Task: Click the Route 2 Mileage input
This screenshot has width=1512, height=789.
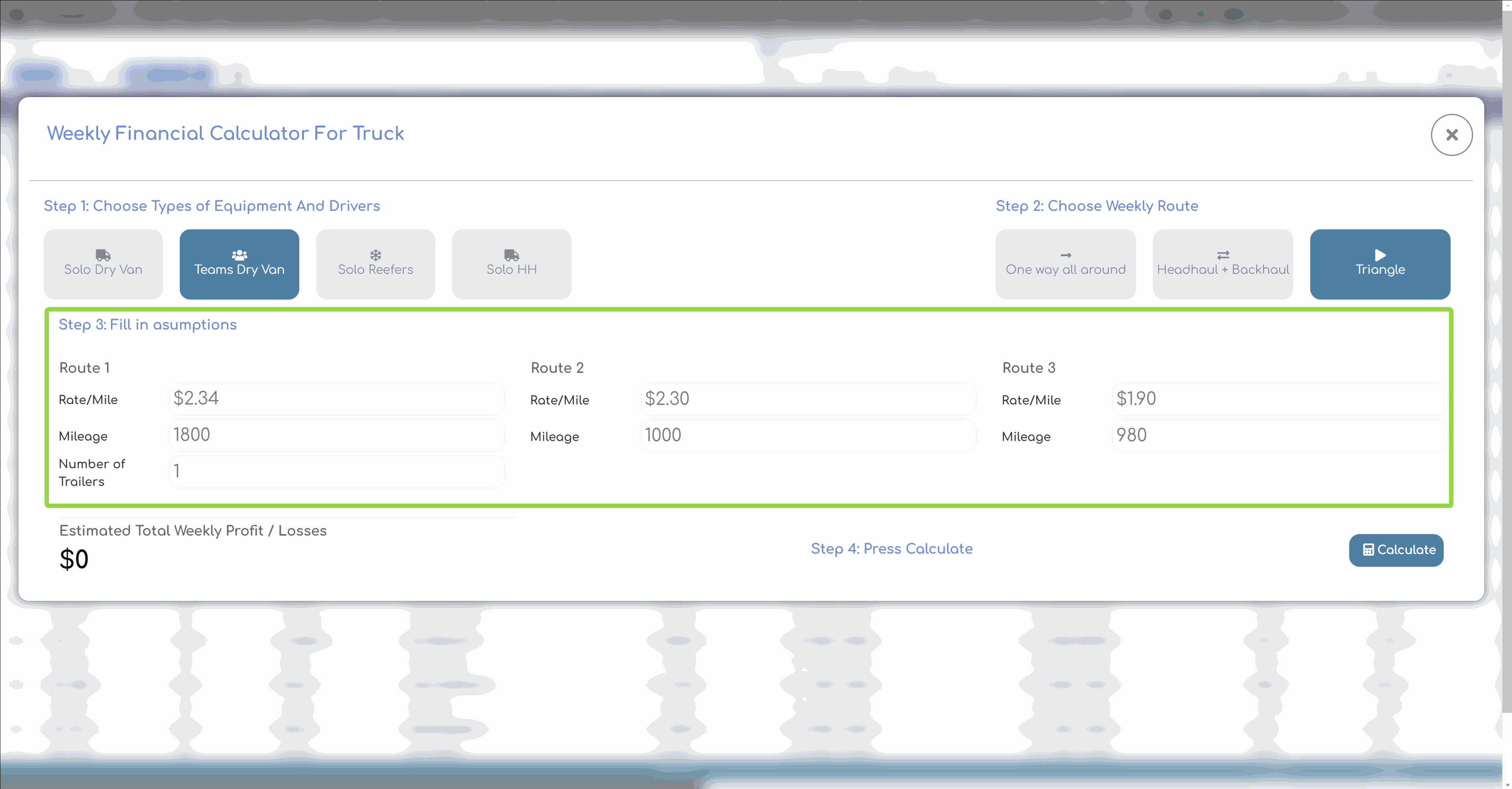Action: coord(808,436)
